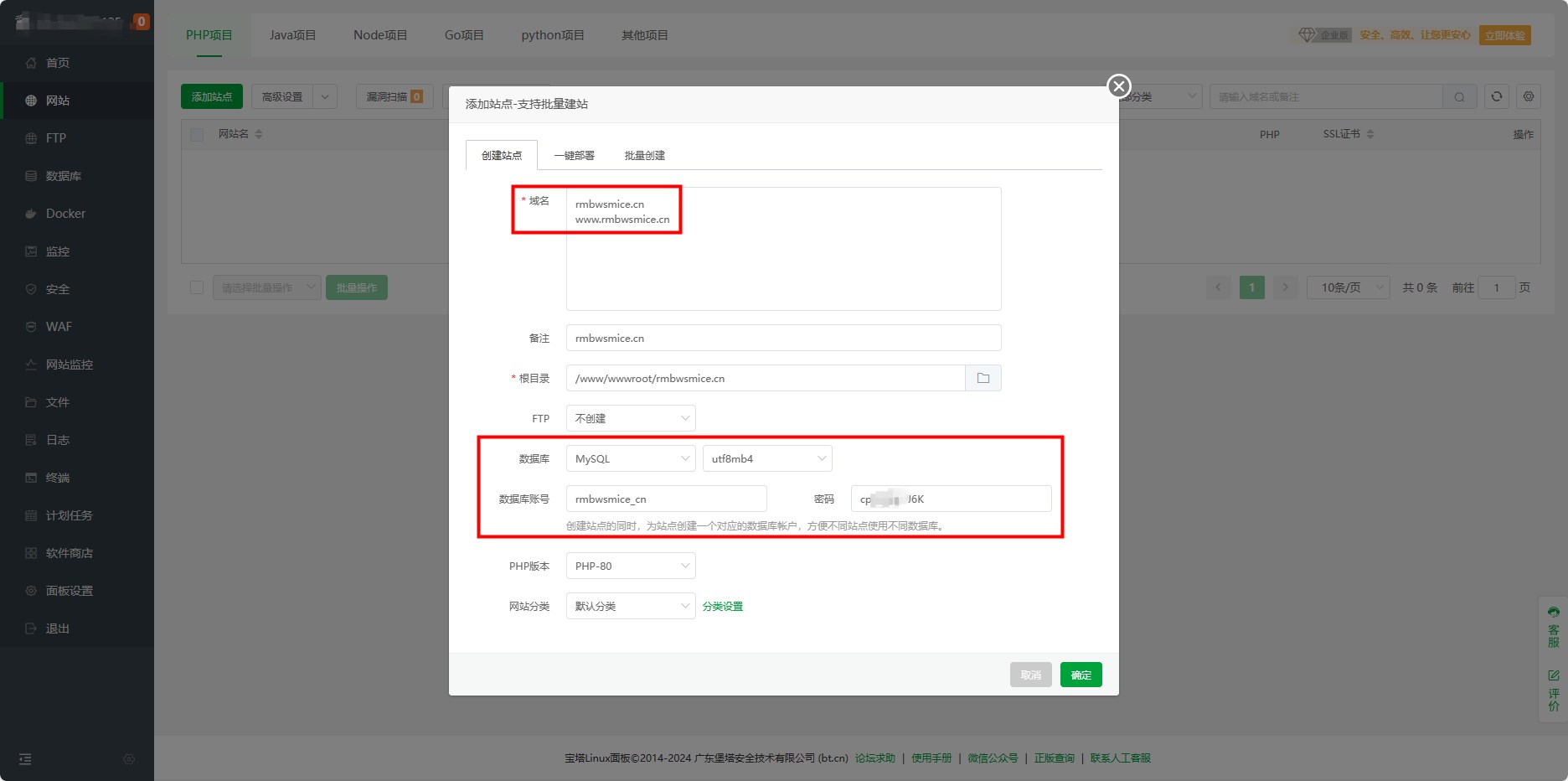The width and height of the screenshot is (1568, 781).
Task: Click the 备注 input field
Action: point(784,338)
